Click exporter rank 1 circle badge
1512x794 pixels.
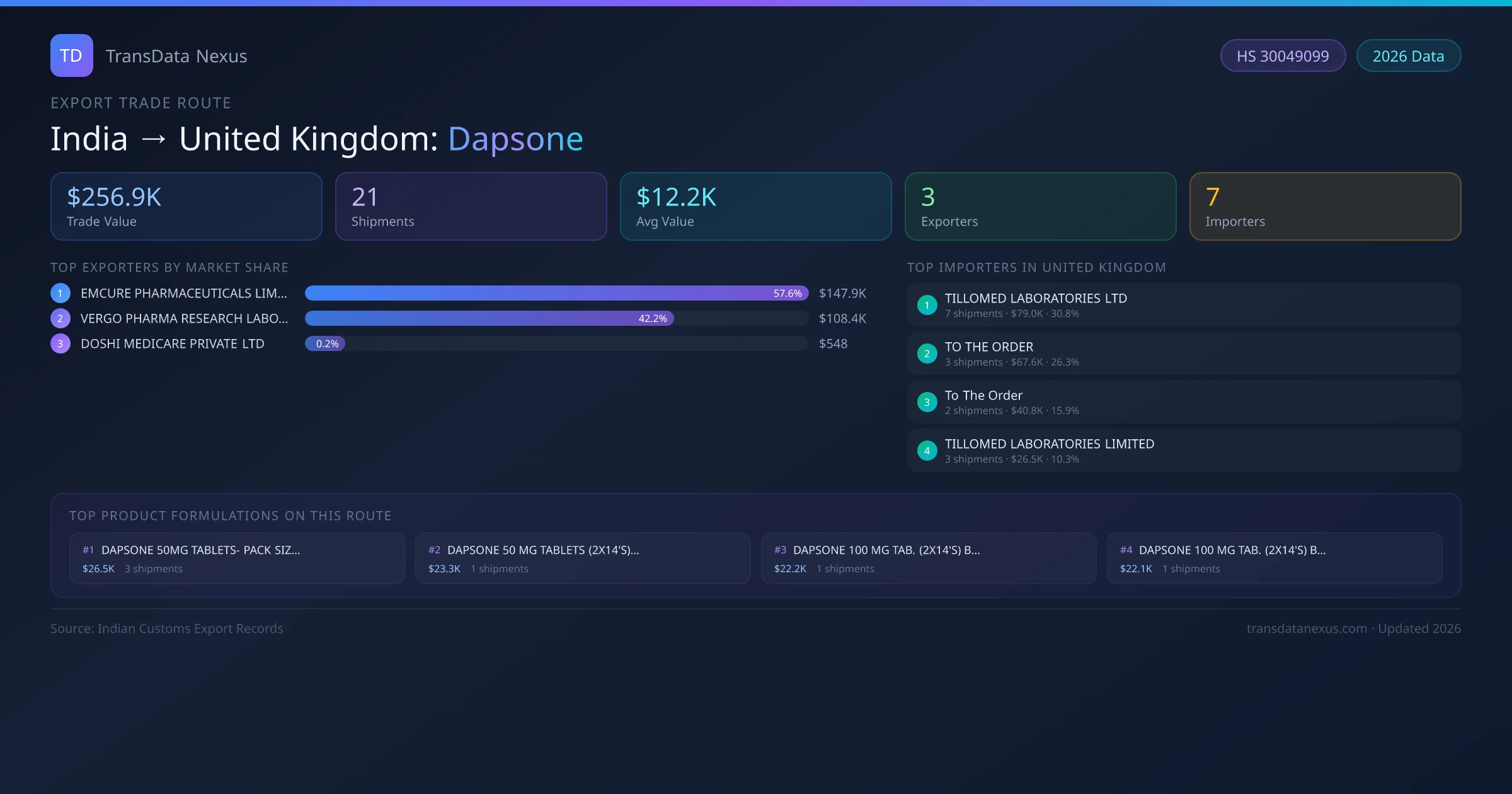(x=60, y=293)
